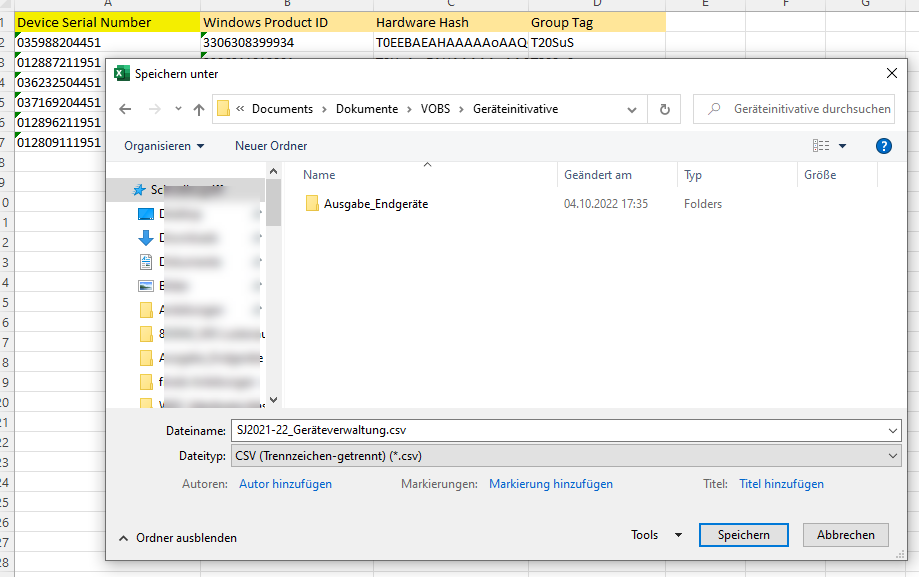
Task: Navigate up one folder with the up arrow
Action: [197, 108]
